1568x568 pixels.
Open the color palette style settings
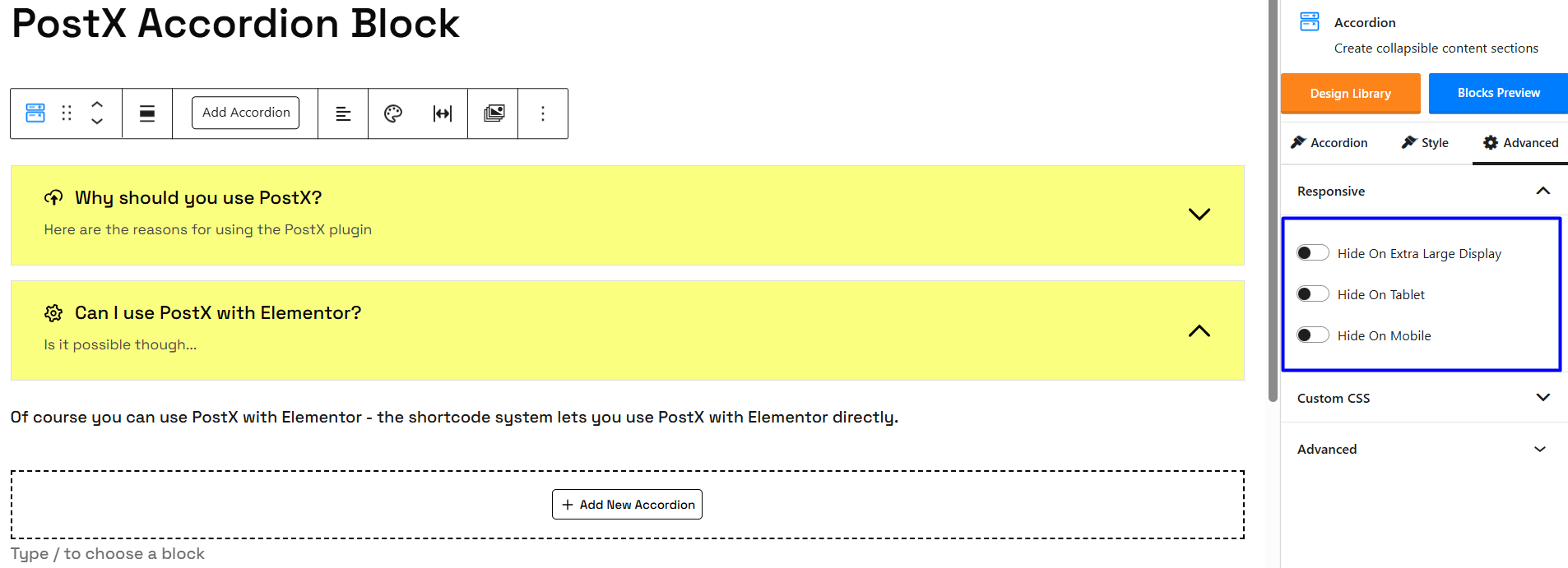point(393,113)
